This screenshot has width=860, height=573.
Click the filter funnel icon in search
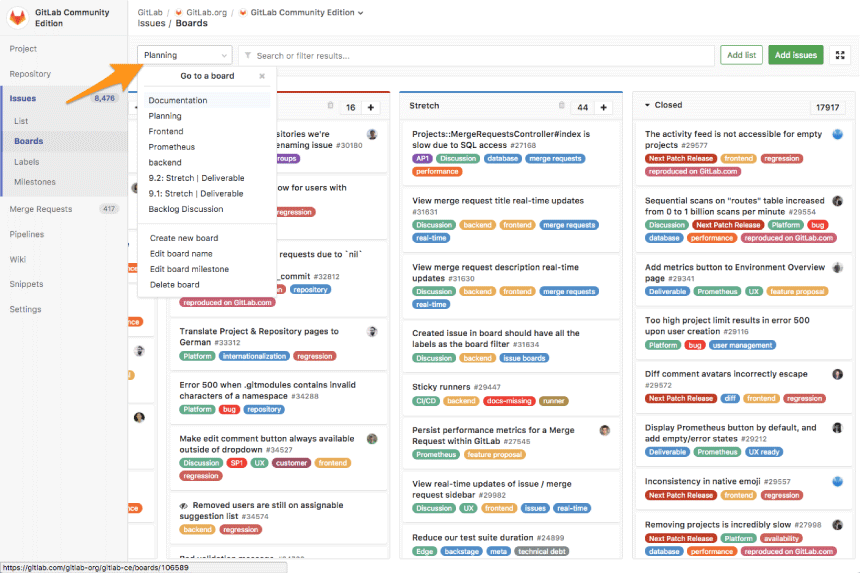pyautogui.click(x=248, y=55)
